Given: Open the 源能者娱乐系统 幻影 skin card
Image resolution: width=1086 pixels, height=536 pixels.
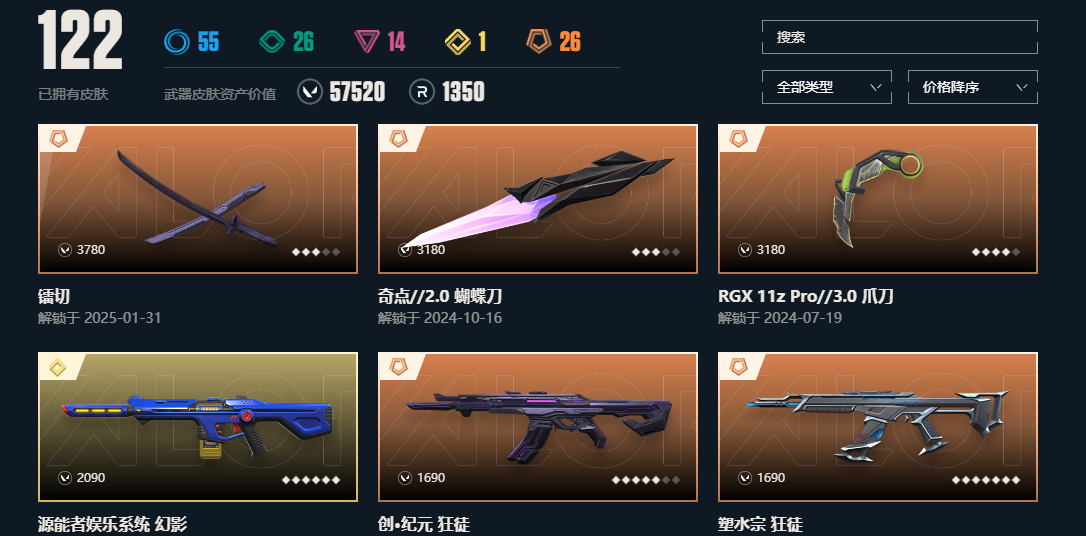Looking at the screenshot, I should point(198,427).
